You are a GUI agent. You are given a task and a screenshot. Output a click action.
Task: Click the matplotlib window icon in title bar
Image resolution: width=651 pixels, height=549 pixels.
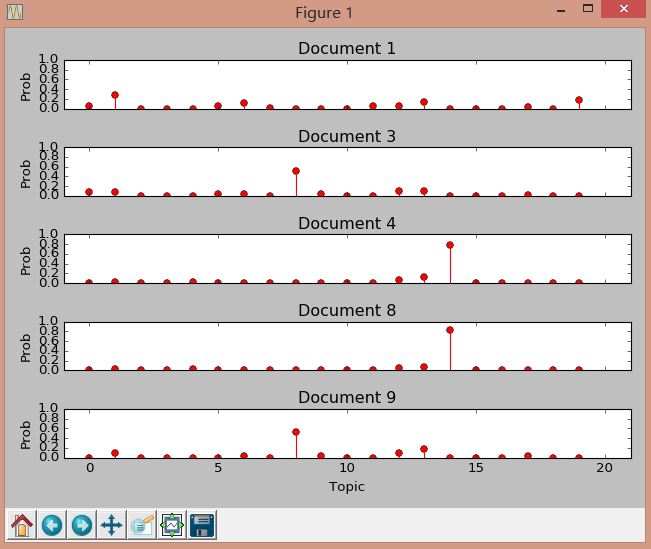pos(15,12)
